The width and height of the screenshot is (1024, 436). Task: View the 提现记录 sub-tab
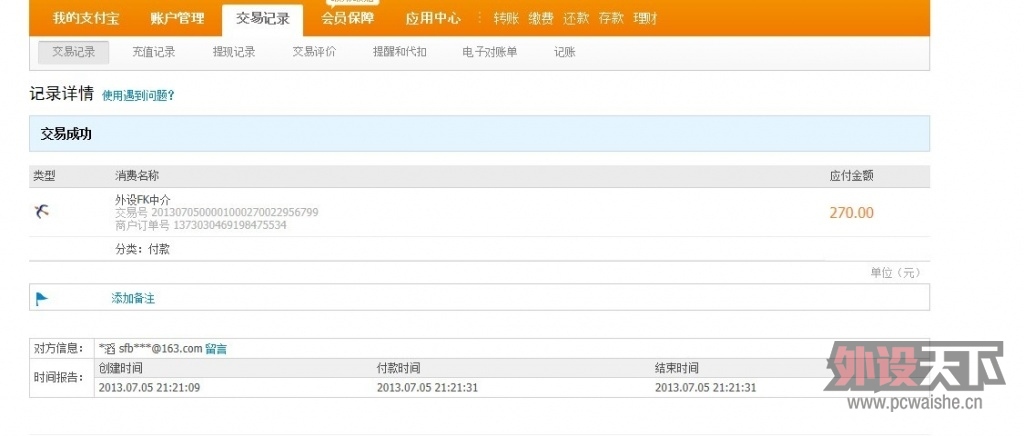click(234, 52)
